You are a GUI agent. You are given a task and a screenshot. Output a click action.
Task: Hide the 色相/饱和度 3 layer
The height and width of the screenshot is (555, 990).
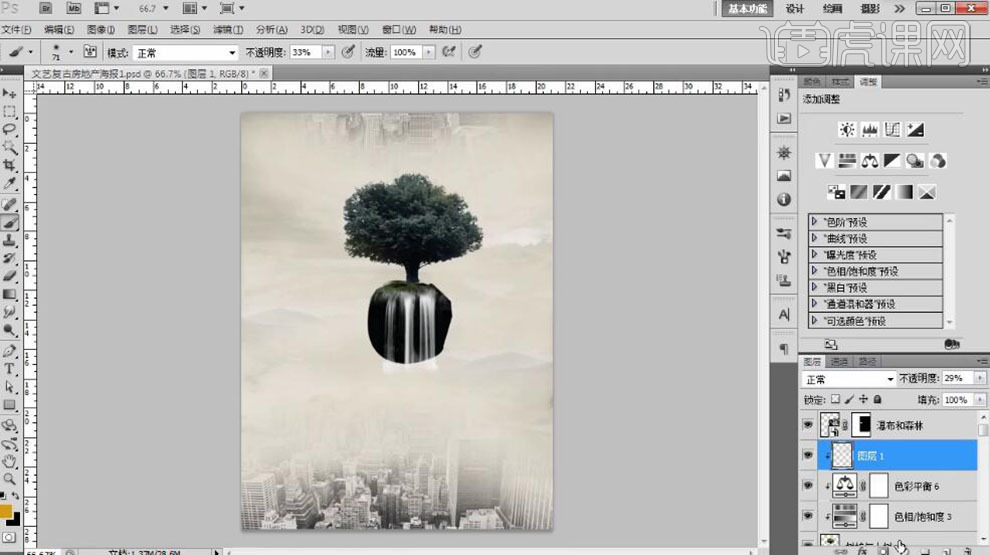click(x=808, y=516)
